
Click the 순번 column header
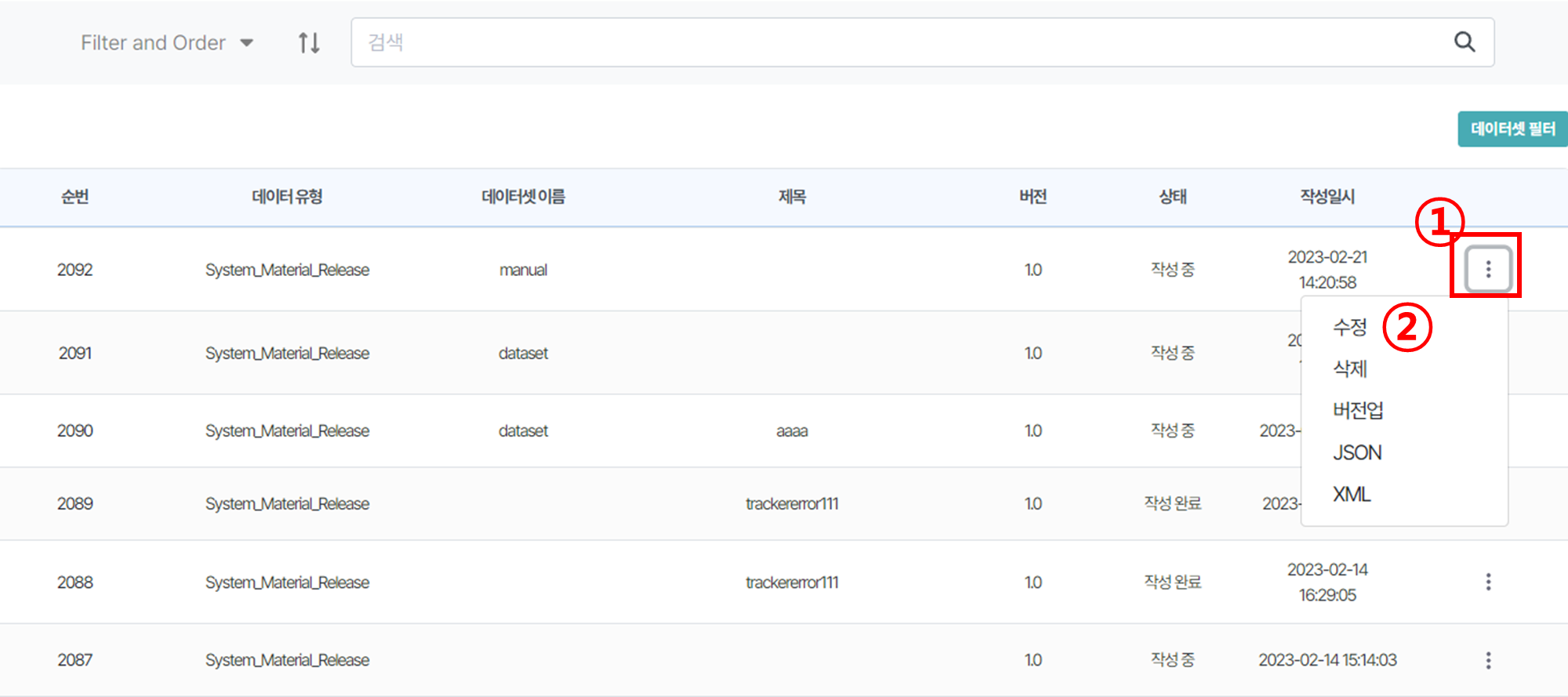(x=74, y=197)
